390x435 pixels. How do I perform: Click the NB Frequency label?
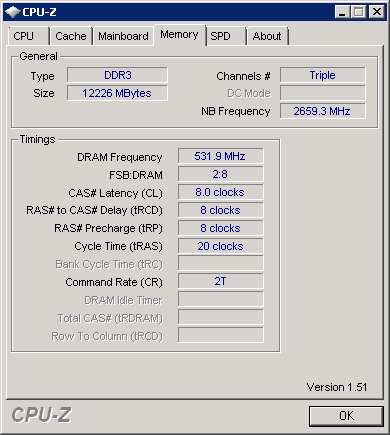coord(236,111)
